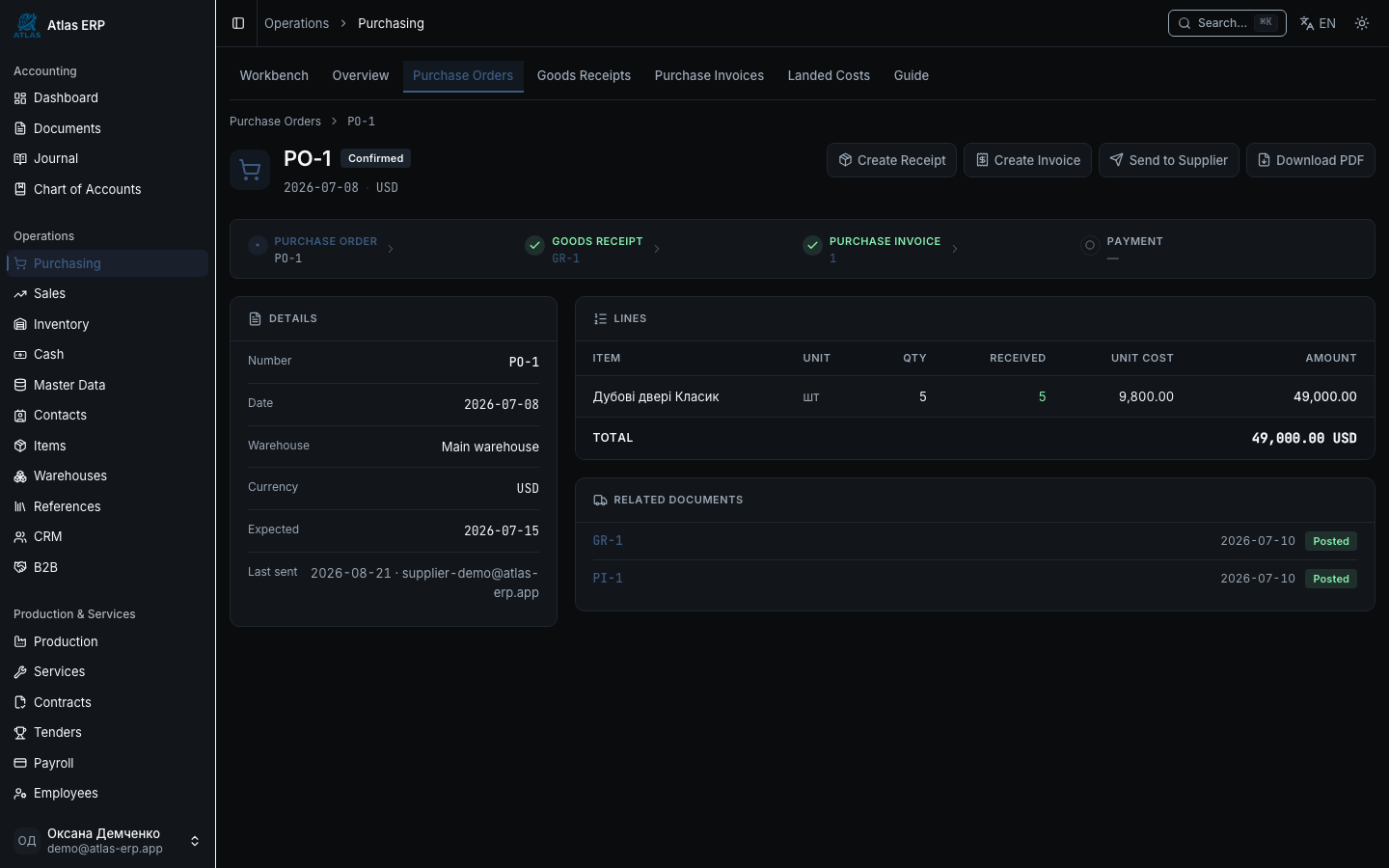Click Purchase Orders breadcrumb link

tap(275, 122)
